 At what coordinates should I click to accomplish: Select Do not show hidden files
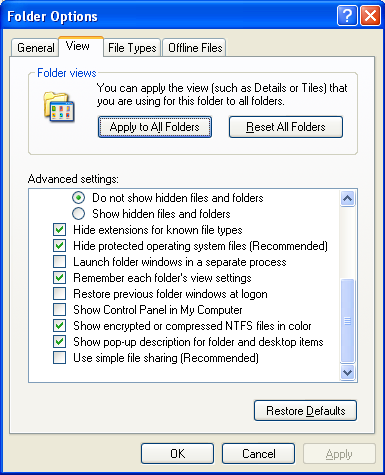tap(78, 198)
